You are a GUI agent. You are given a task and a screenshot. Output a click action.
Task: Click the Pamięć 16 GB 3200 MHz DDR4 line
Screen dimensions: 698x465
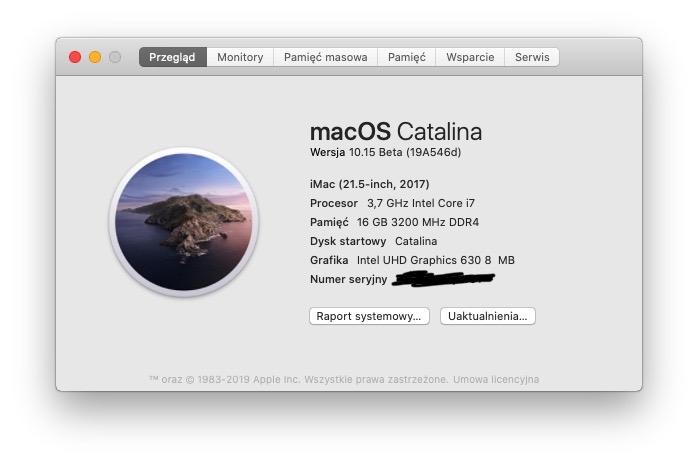click(x=394, y=222)
